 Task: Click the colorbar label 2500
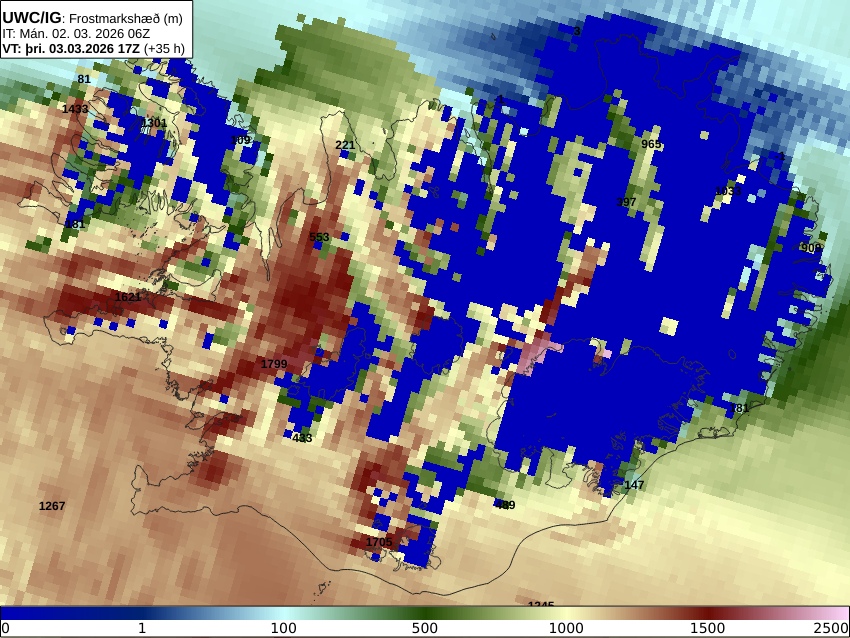pos(831,629)
